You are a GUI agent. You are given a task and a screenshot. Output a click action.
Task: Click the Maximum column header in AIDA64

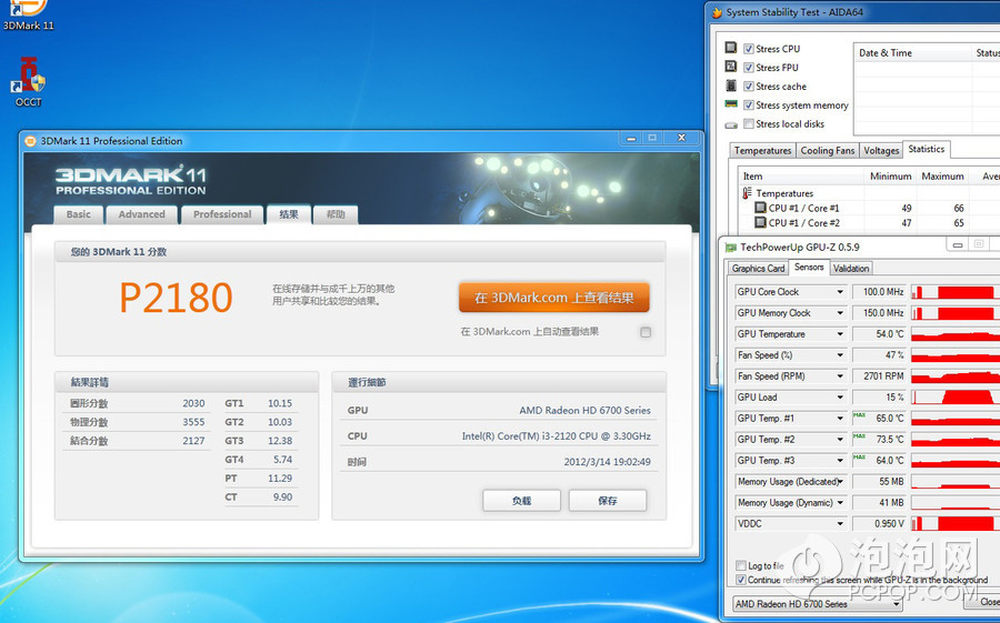942,176
